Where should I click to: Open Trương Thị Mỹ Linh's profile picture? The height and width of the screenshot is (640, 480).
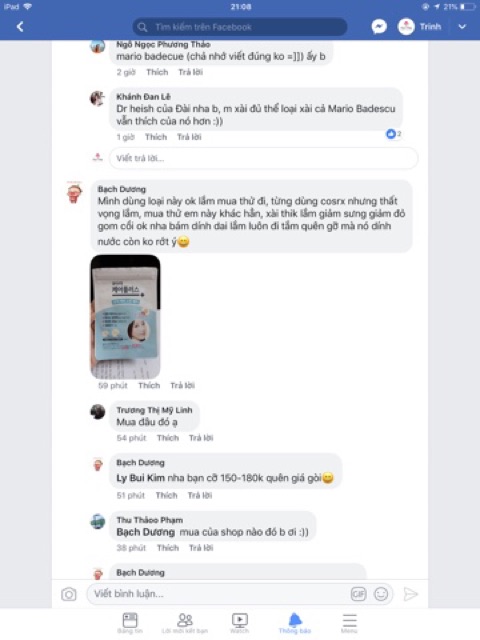(x=98, y=412)
